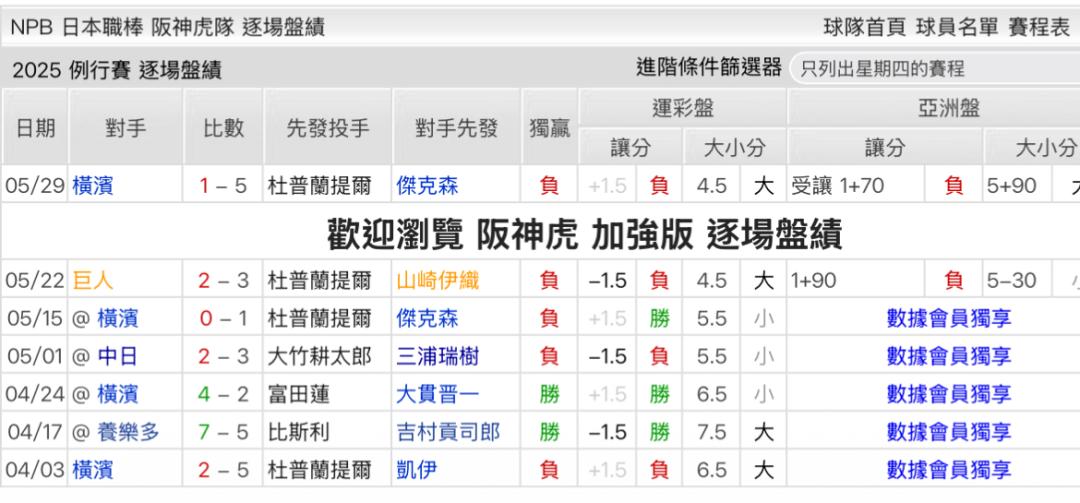
Task: Click the 對手 column header
Action: tap(126, 127)
